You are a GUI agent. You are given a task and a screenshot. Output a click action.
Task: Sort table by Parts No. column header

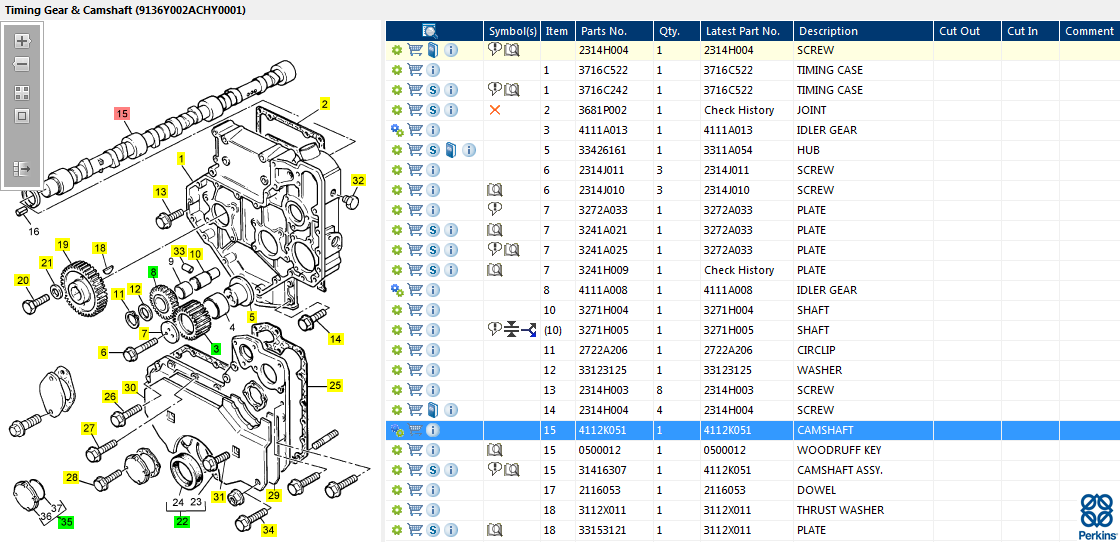click(x=613, y=31)
